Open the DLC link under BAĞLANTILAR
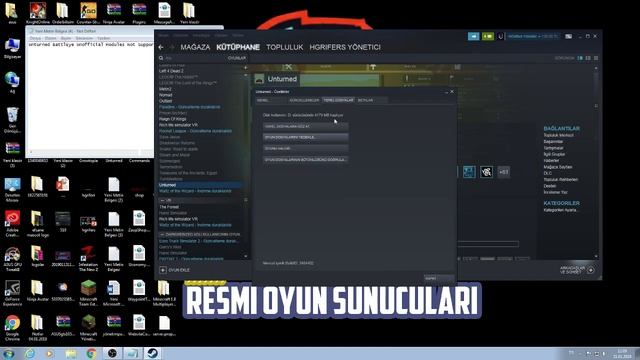 tap(547, 173)
